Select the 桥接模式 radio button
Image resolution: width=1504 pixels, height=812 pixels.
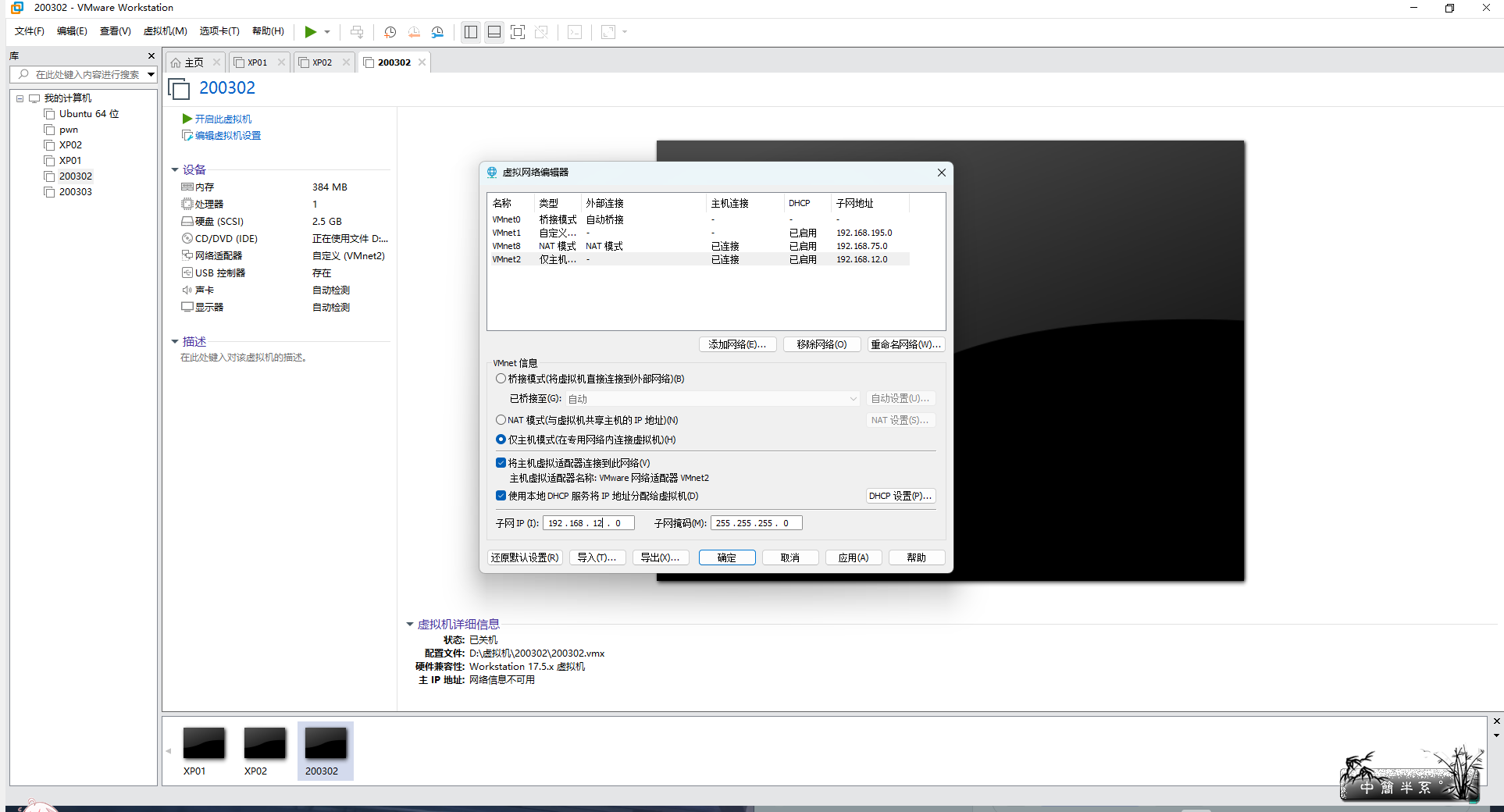[x=501, y=379]
